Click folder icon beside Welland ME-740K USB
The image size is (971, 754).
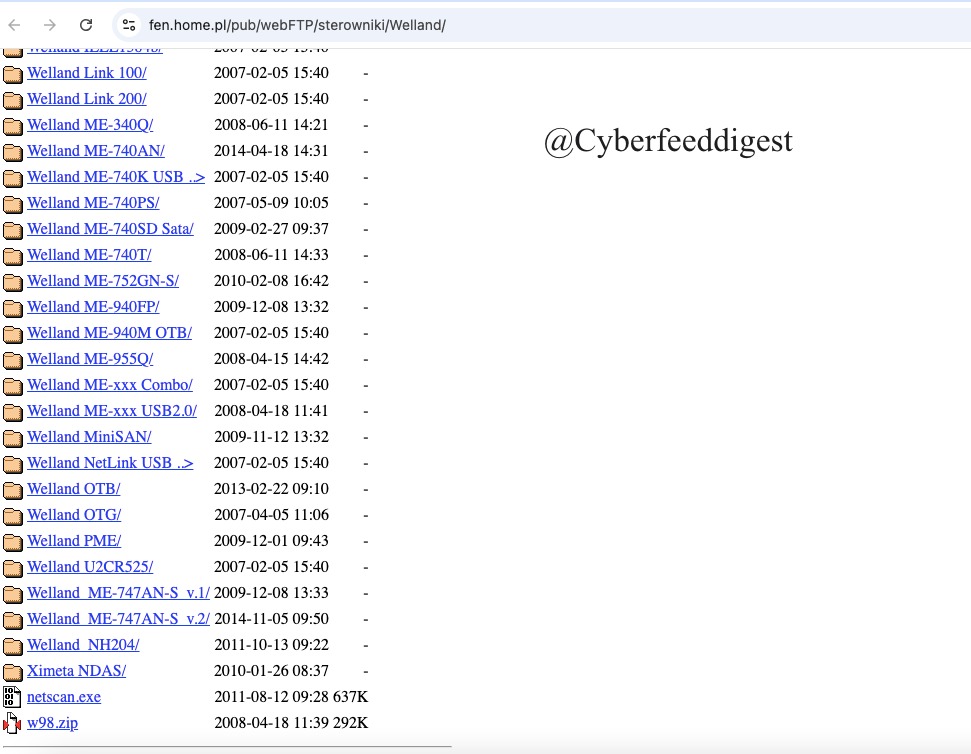pos(12,178)
